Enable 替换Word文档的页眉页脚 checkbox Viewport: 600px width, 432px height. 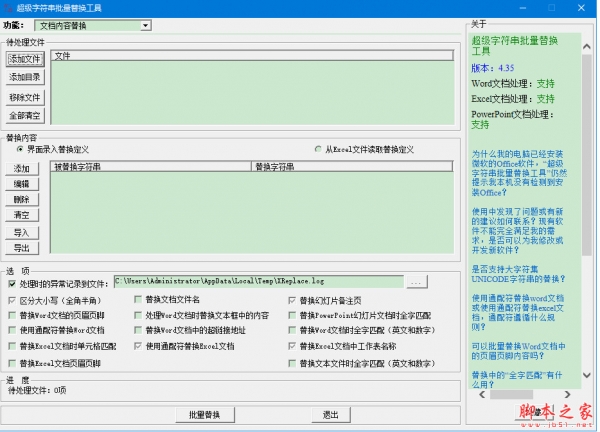click(12, 316)
